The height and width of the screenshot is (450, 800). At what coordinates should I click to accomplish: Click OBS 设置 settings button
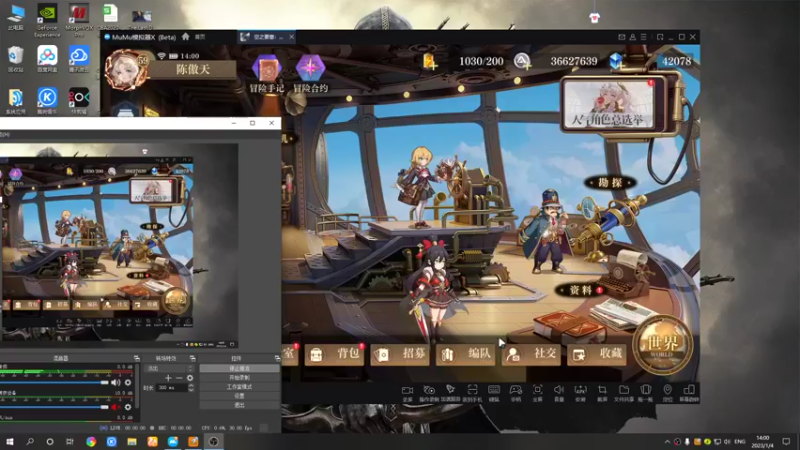point(239,395)
